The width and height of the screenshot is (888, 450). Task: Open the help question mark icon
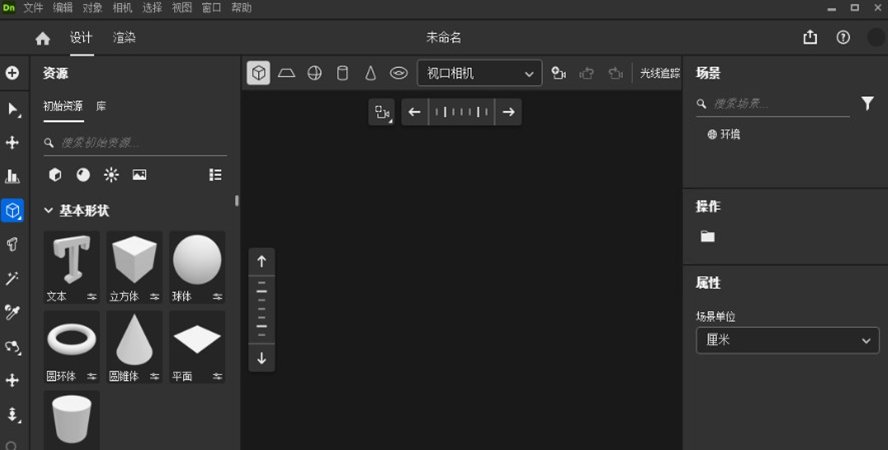click(x=843, y=37)
